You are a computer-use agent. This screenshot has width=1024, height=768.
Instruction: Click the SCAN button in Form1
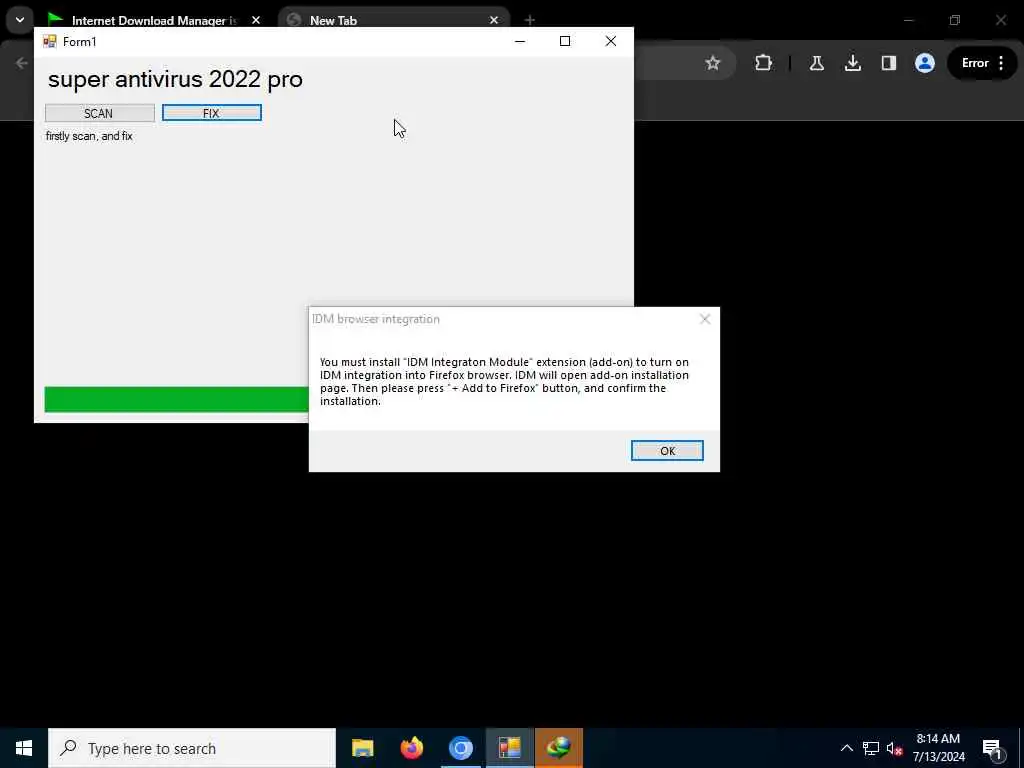tap(100, 113)
